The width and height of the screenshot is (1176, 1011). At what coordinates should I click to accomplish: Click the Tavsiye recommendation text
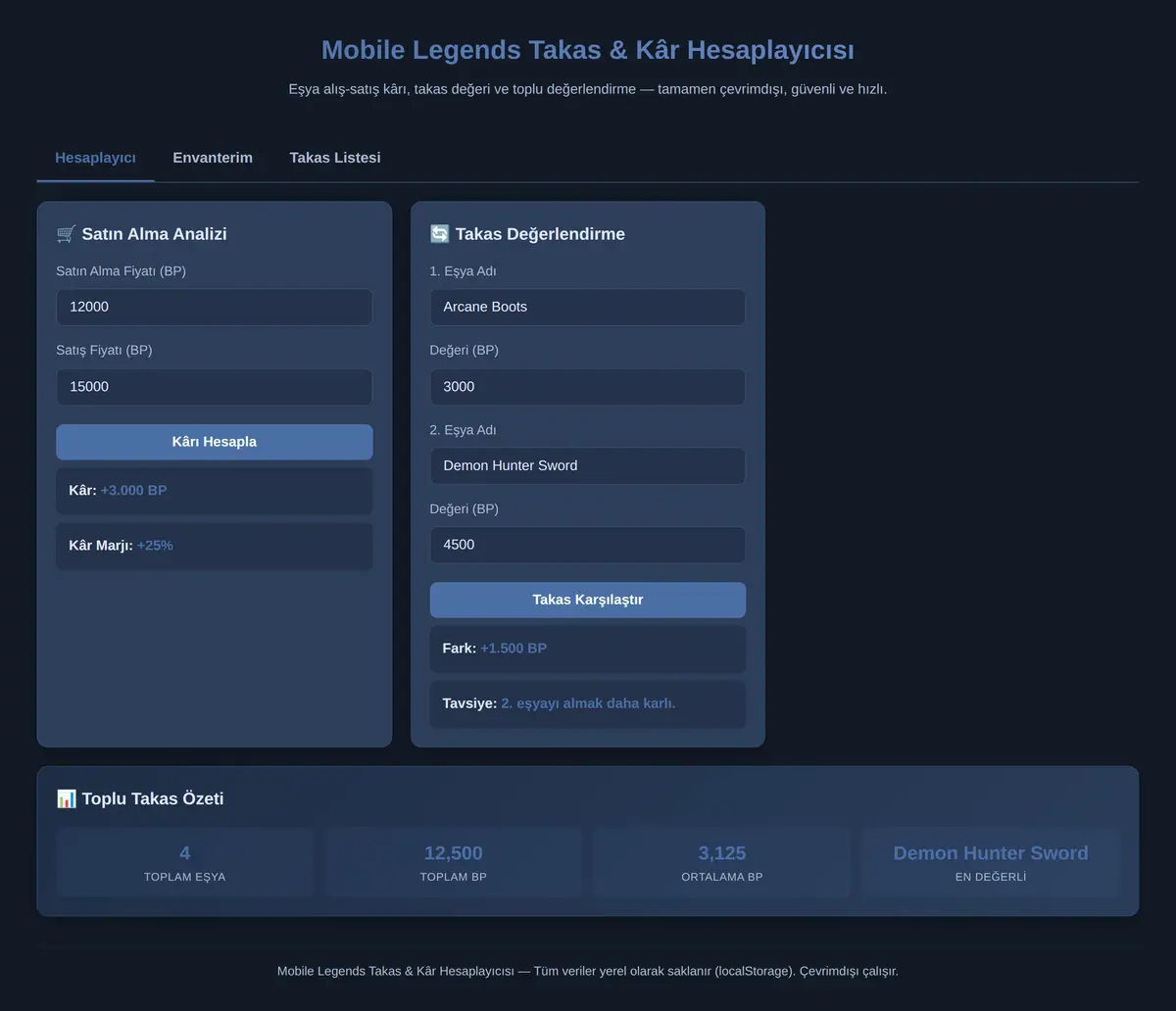coord(588,703)
